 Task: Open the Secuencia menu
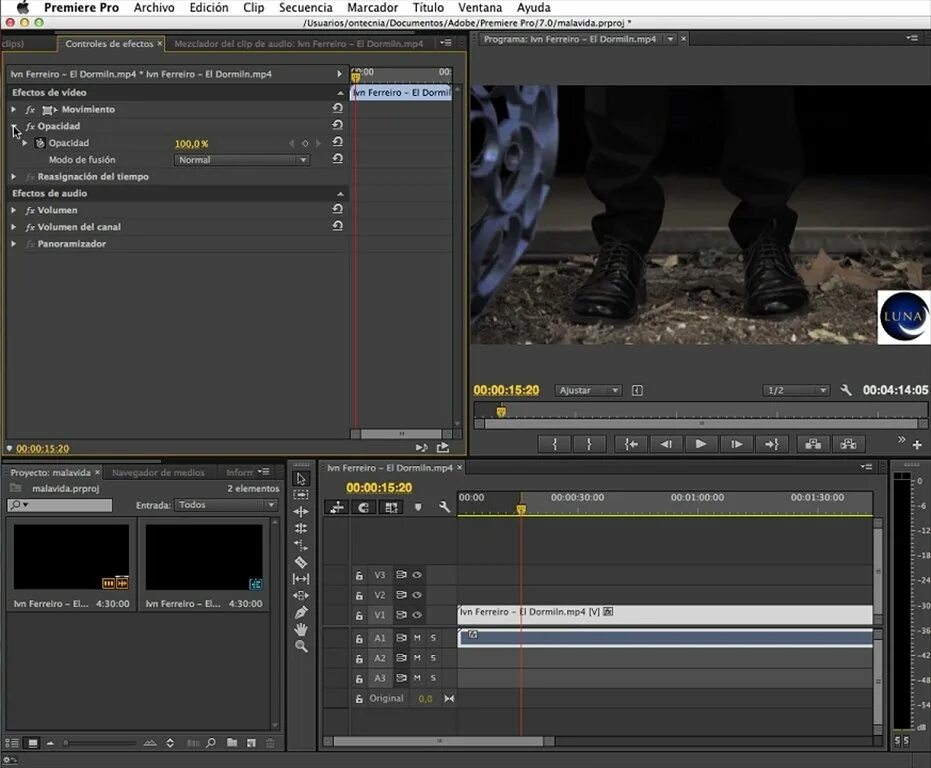click(x=305, y=8)
